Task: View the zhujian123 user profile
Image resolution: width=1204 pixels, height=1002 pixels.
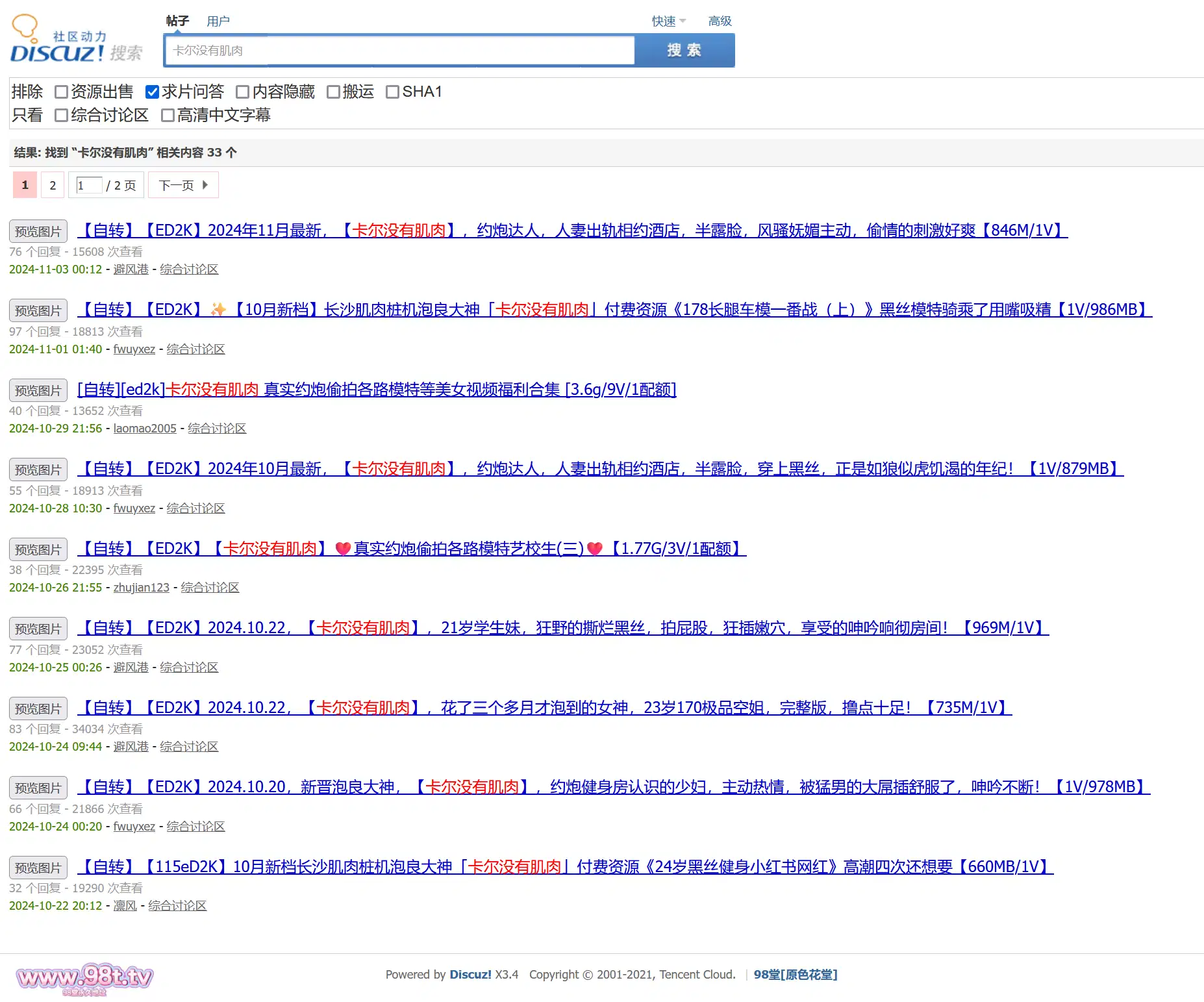Action: [x=141, y=588]
